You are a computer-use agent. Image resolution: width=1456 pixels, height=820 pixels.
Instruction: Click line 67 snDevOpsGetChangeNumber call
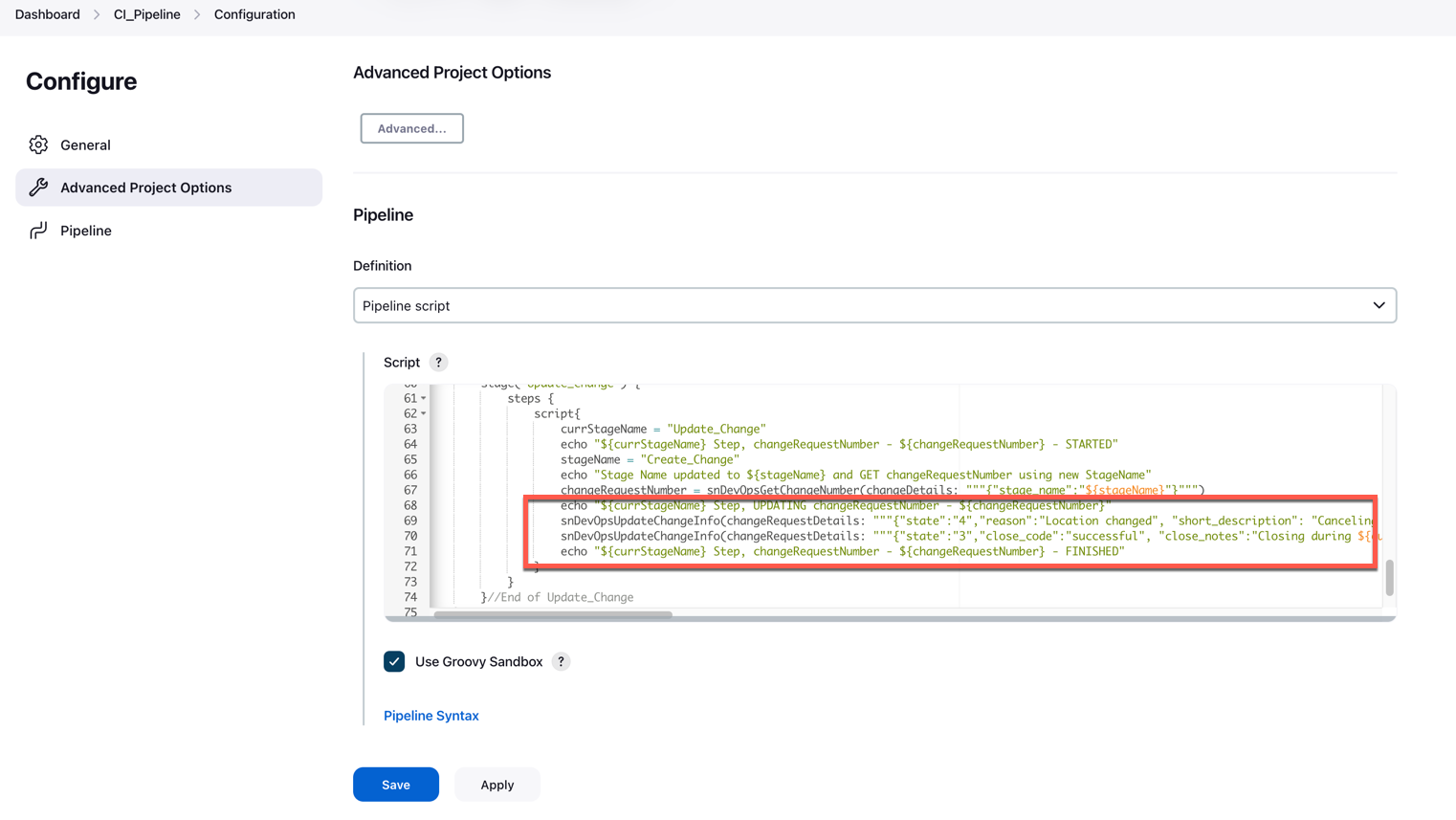click(883, 491)
